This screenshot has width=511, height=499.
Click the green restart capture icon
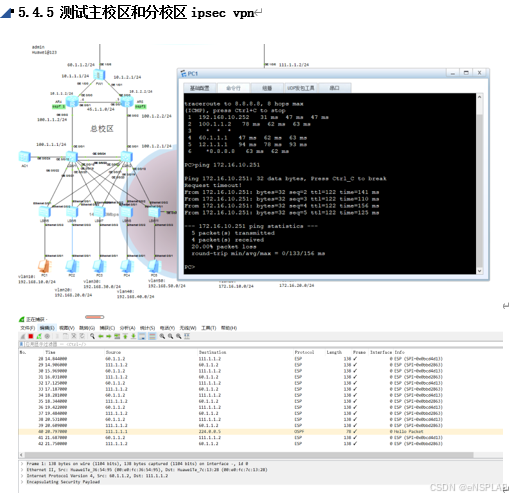pos(39,336)
